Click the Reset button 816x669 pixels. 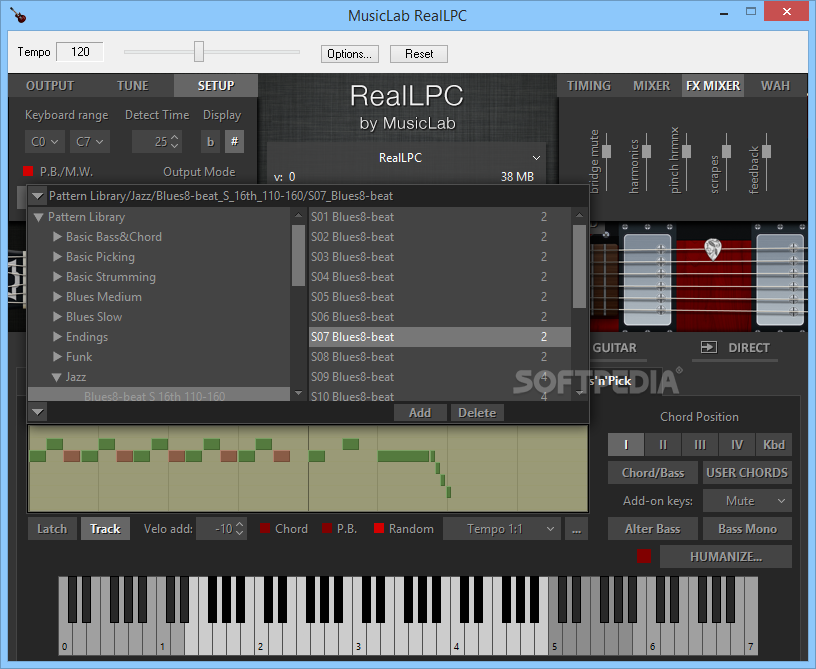[419, 54]
